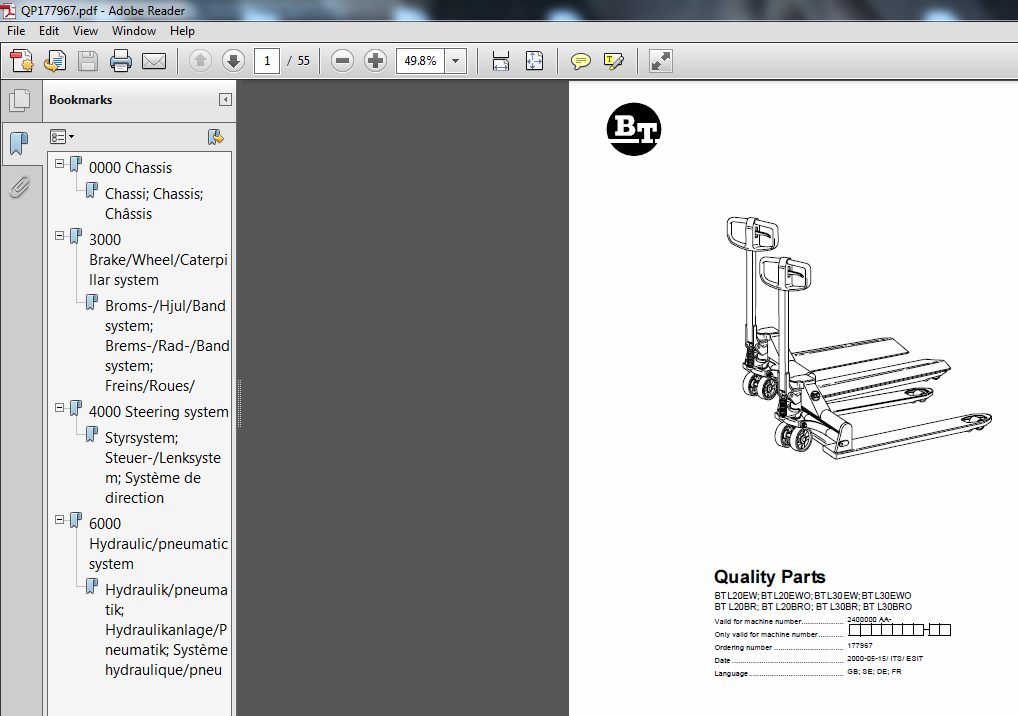Click the Print icon in toolbar
Viewport: 1018px width, 716px height.
pos(121,61)
